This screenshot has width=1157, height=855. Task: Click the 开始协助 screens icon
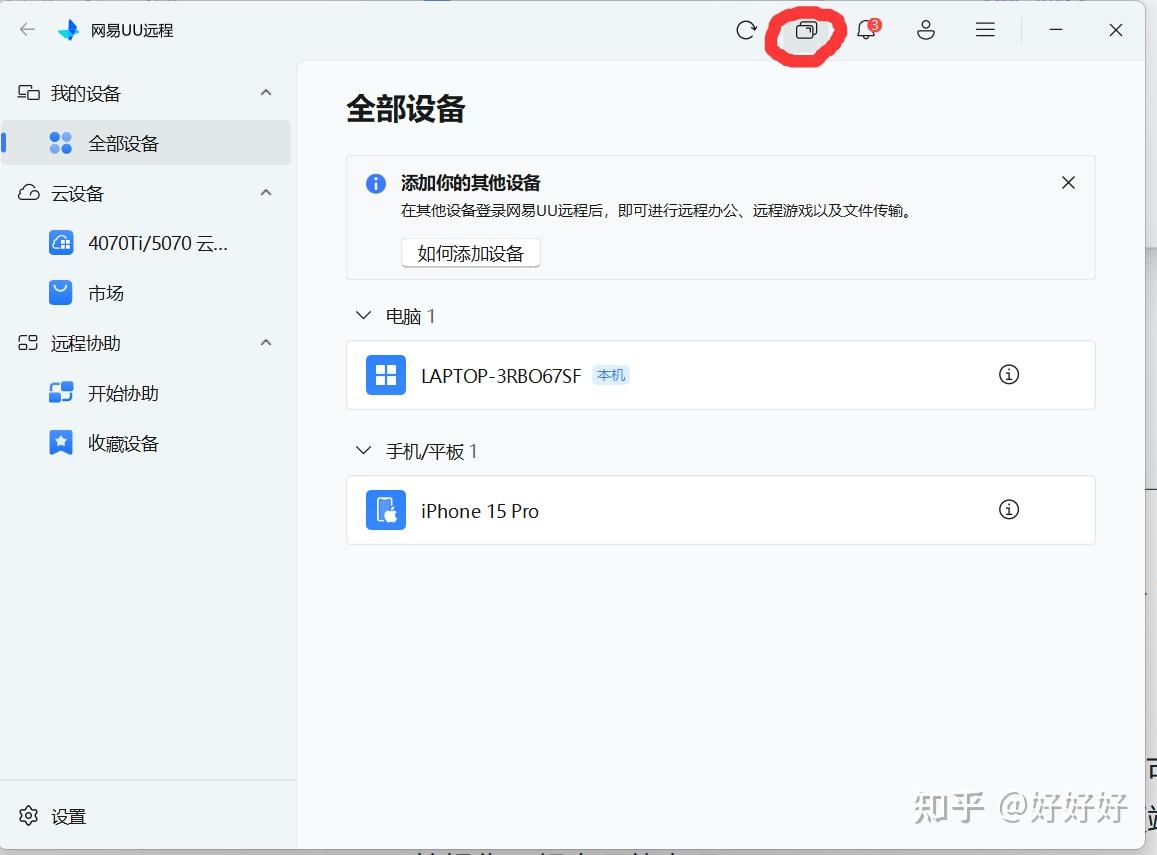click(x=61, y=392)
